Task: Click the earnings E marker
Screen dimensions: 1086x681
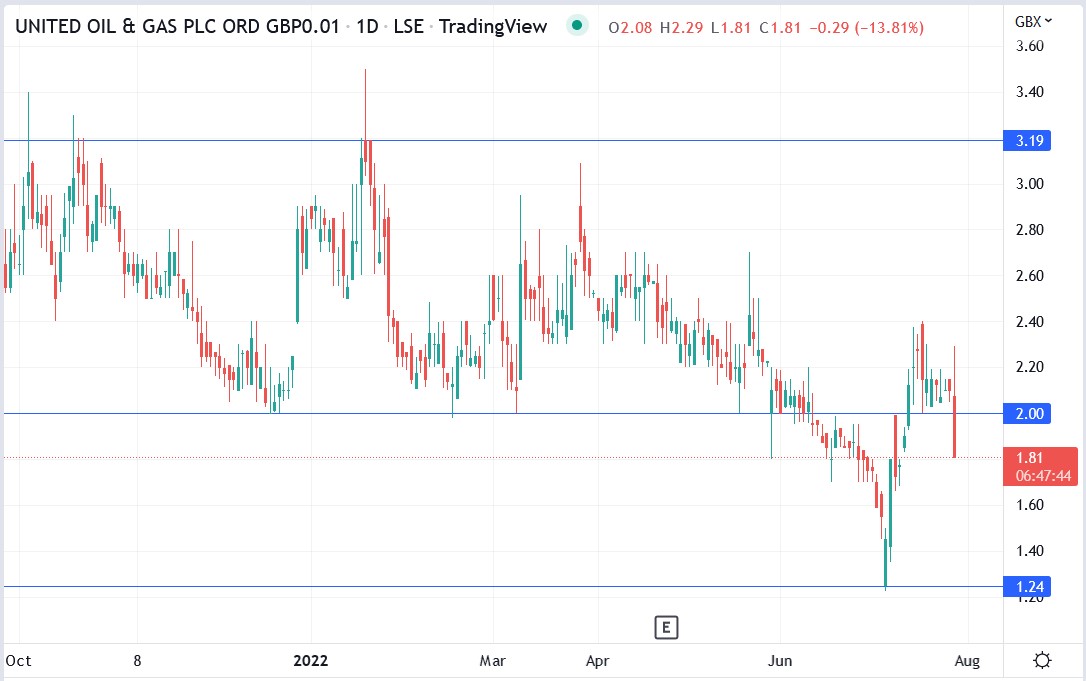Action: [666, 628]
